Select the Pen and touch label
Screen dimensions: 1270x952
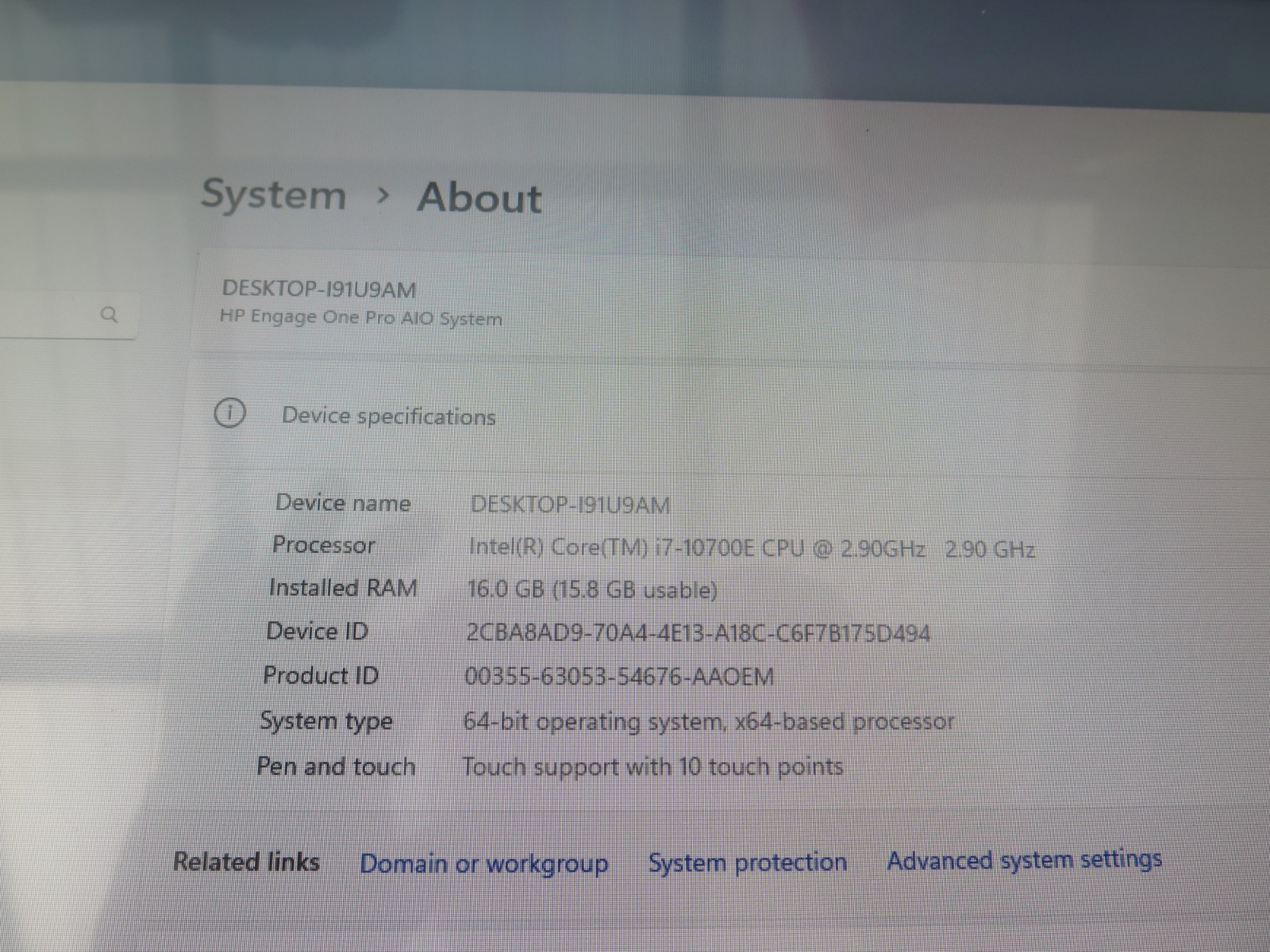[337, 766]
